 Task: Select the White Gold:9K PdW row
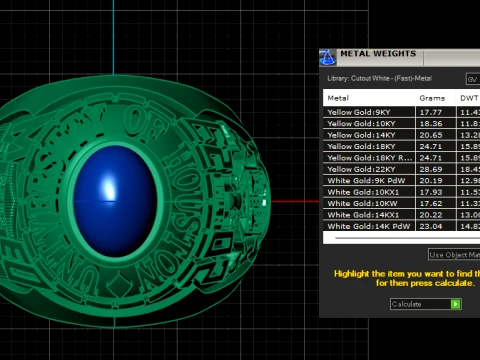coord(401,181)
